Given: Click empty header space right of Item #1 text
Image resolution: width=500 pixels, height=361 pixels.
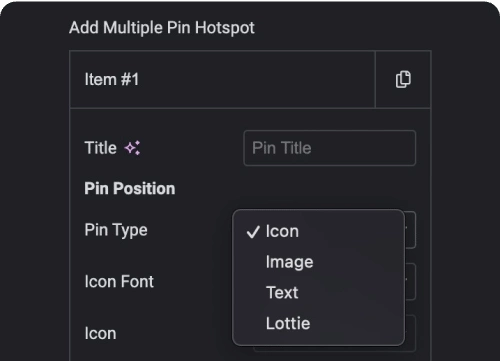Looking at the screenshot, I should point(257,79).
